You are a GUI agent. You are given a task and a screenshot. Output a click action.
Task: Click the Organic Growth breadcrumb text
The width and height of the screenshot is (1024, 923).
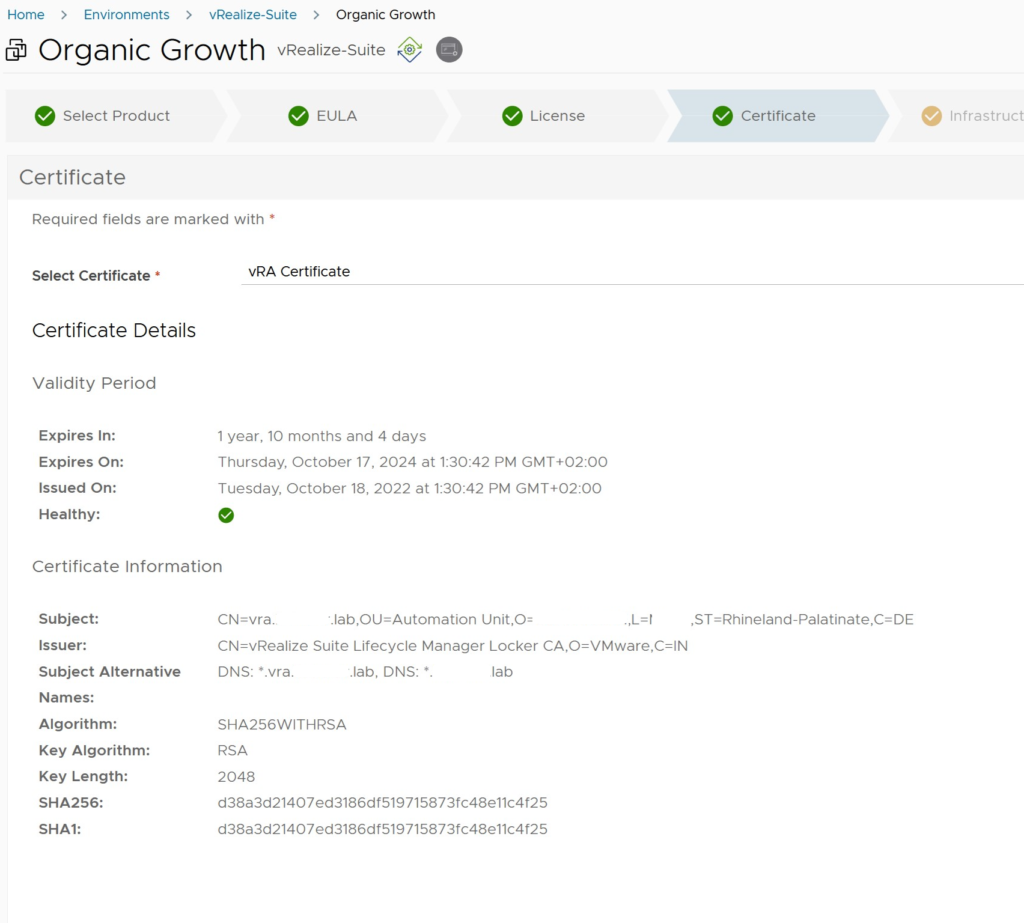(385, 14)
